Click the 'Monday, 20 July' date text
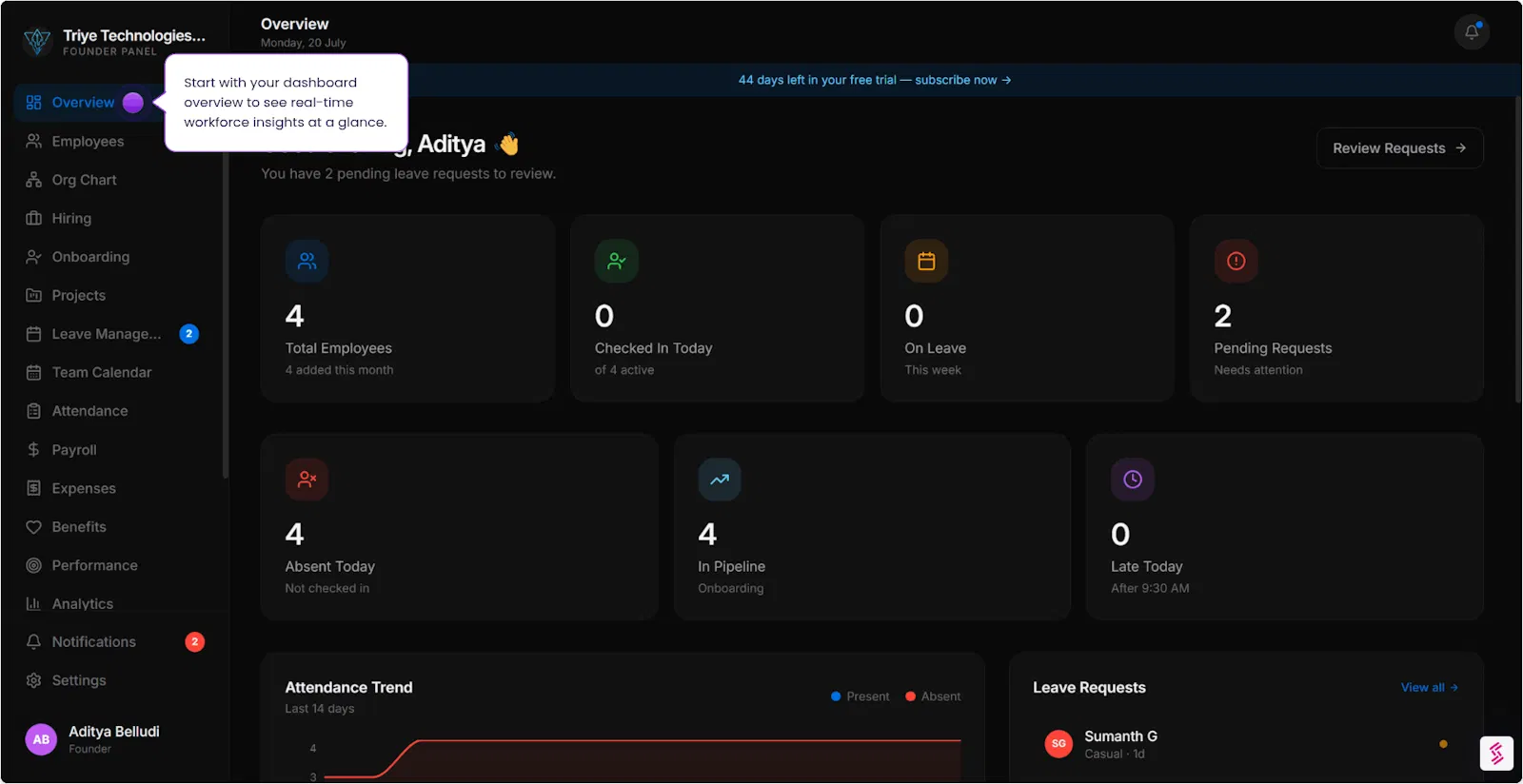This screenshot has height=784, width=1523. [304, 43]
